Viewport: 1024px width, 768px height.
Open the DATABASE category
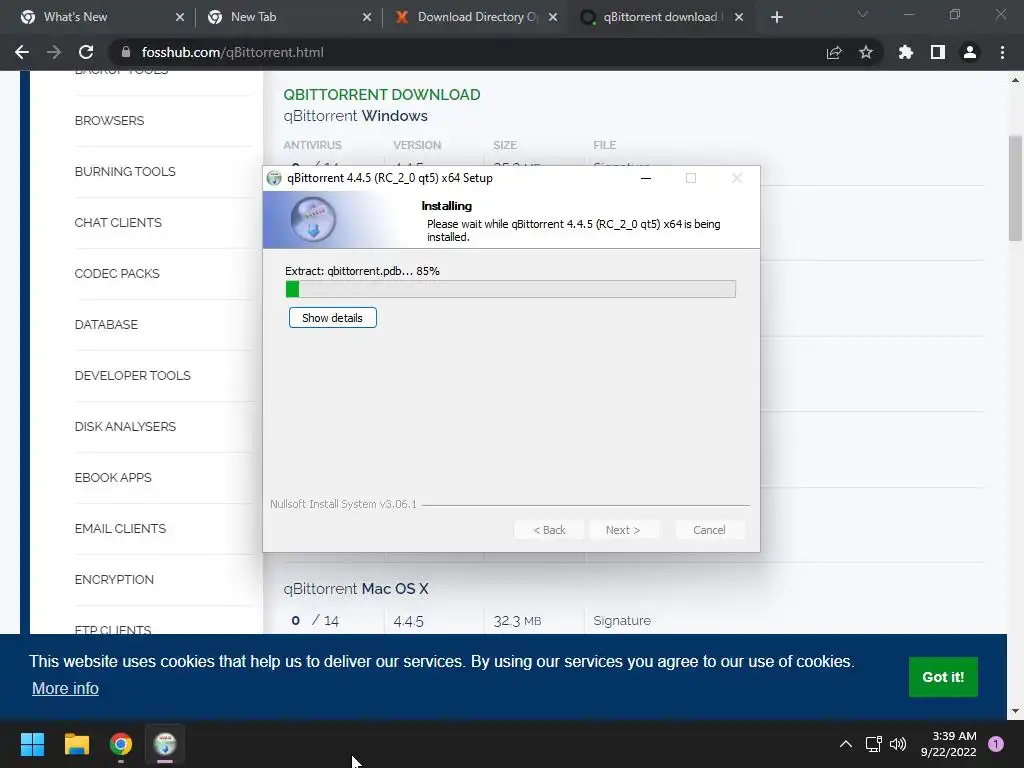(x=106, y=325)
